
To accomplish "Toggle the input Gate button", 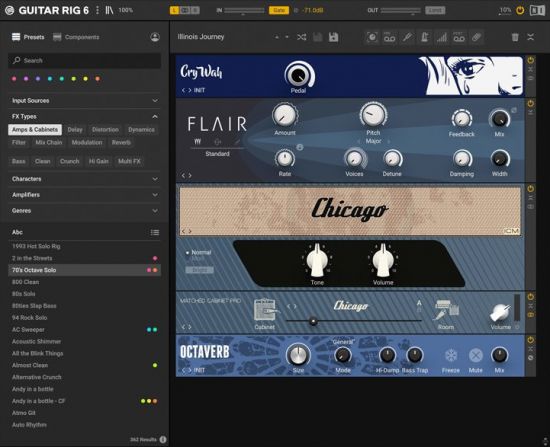I will 279,10.
